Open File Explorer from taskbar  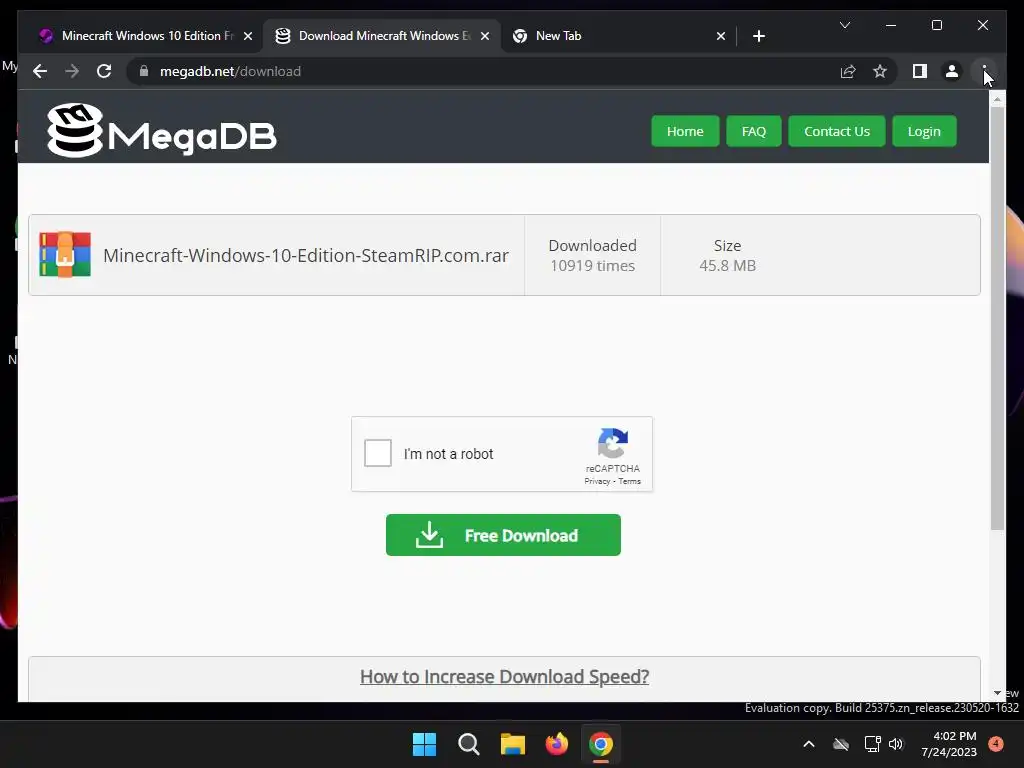[513, 744]
